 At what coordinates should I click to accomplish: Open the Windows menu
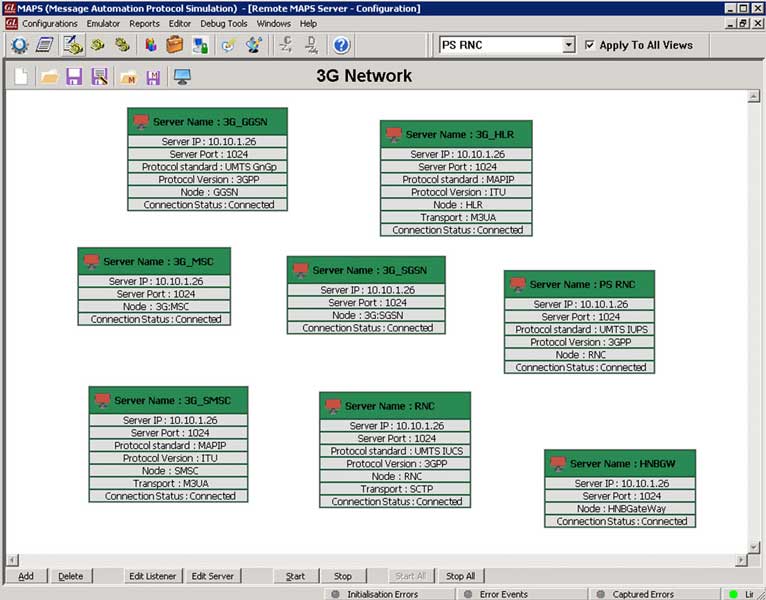point(274,23)
